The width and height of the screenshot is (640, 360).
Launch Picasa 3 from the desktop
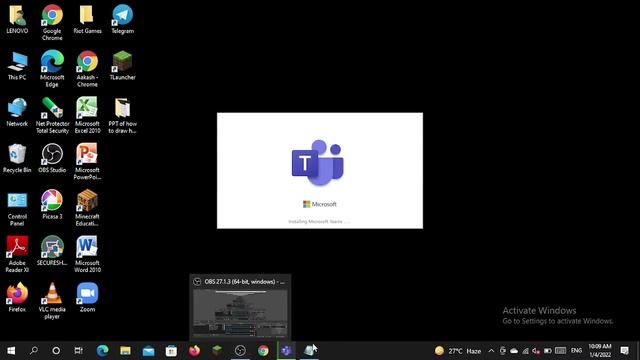(x=52, y=205)
